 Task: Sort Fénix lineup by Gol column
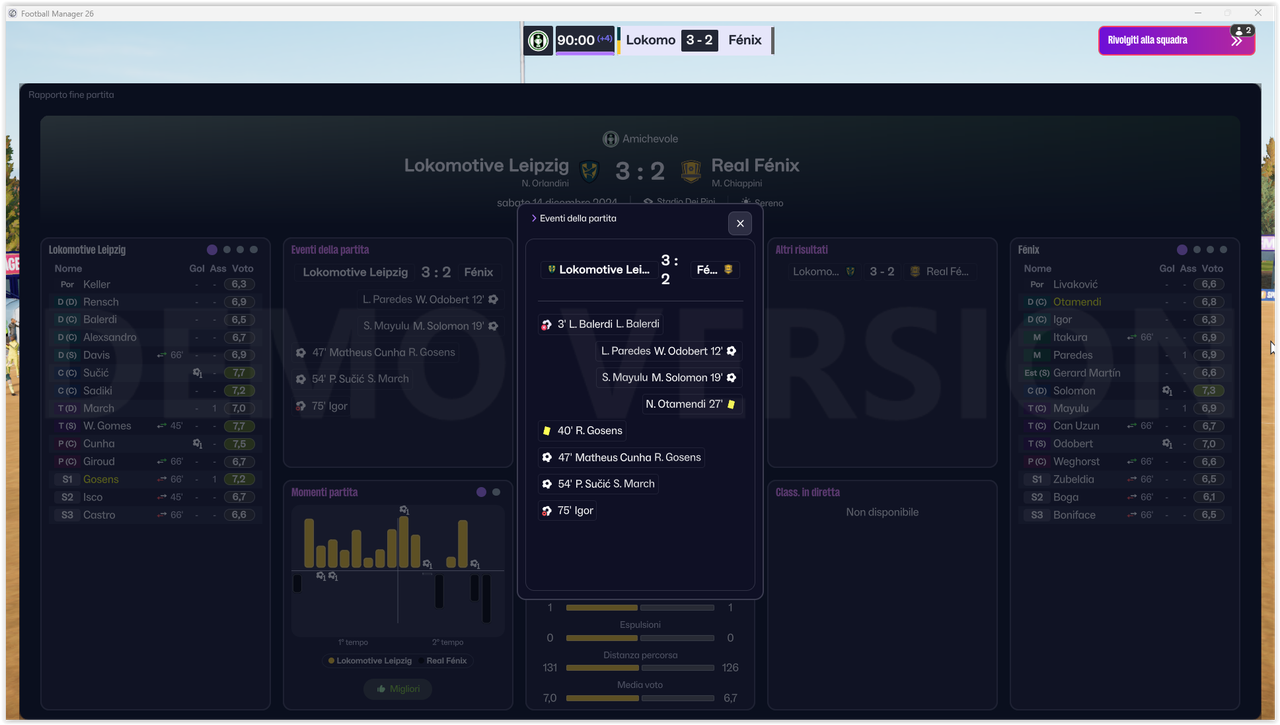pyautogui.click(x=1167, y=269)
